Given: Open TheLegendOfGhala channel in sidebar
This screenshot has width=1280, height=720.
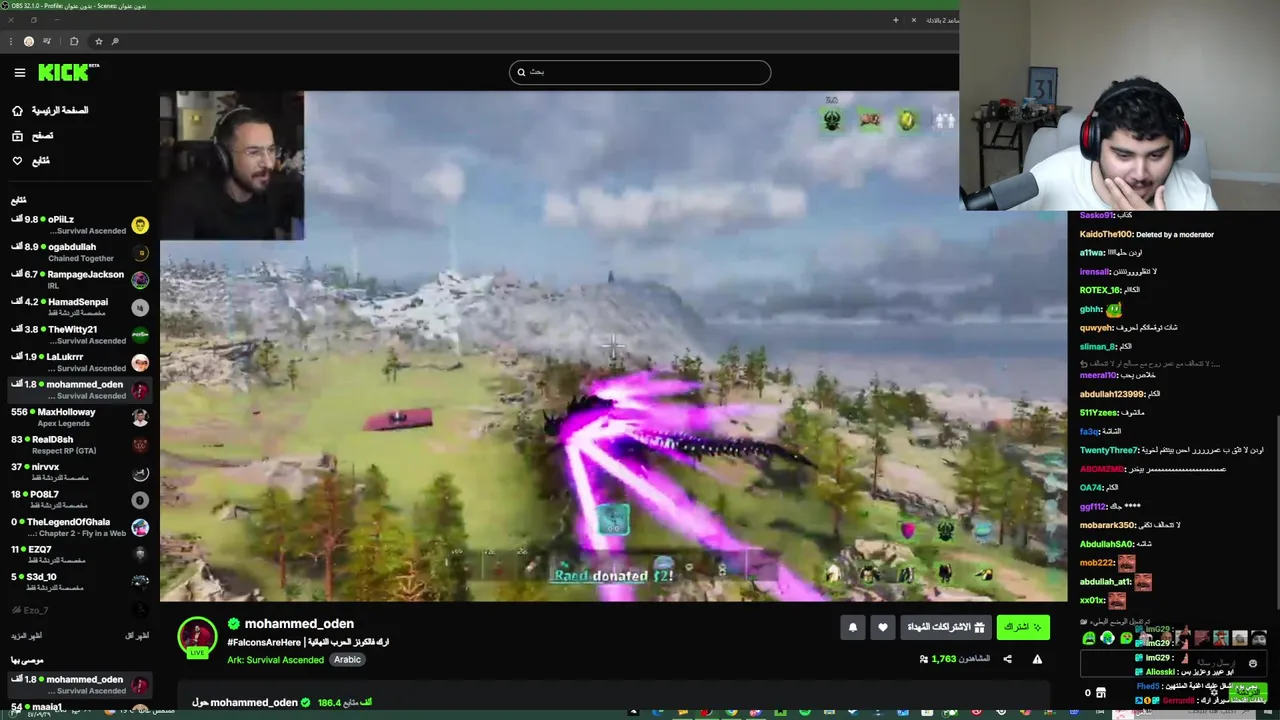Looking at the screenshot, I should click(x=80, y=527).
